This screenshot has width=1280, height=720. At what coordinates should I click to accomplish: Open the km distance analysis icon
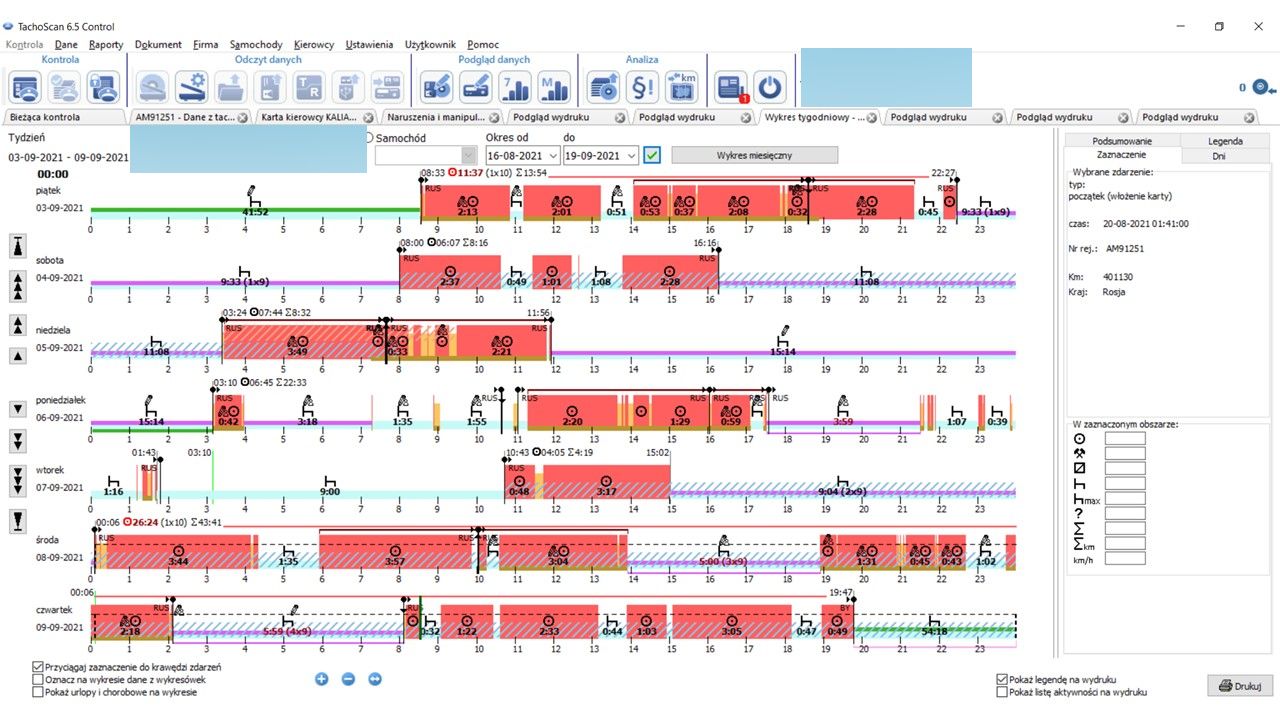(x=682, y=87)
